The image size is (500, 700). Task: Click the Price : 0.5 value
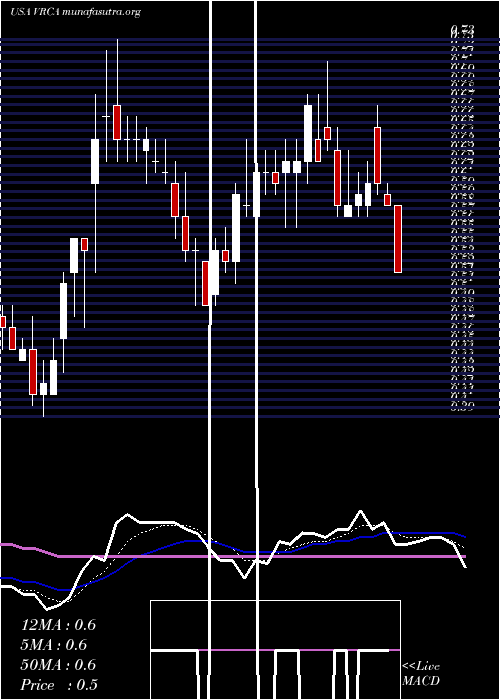59,685
